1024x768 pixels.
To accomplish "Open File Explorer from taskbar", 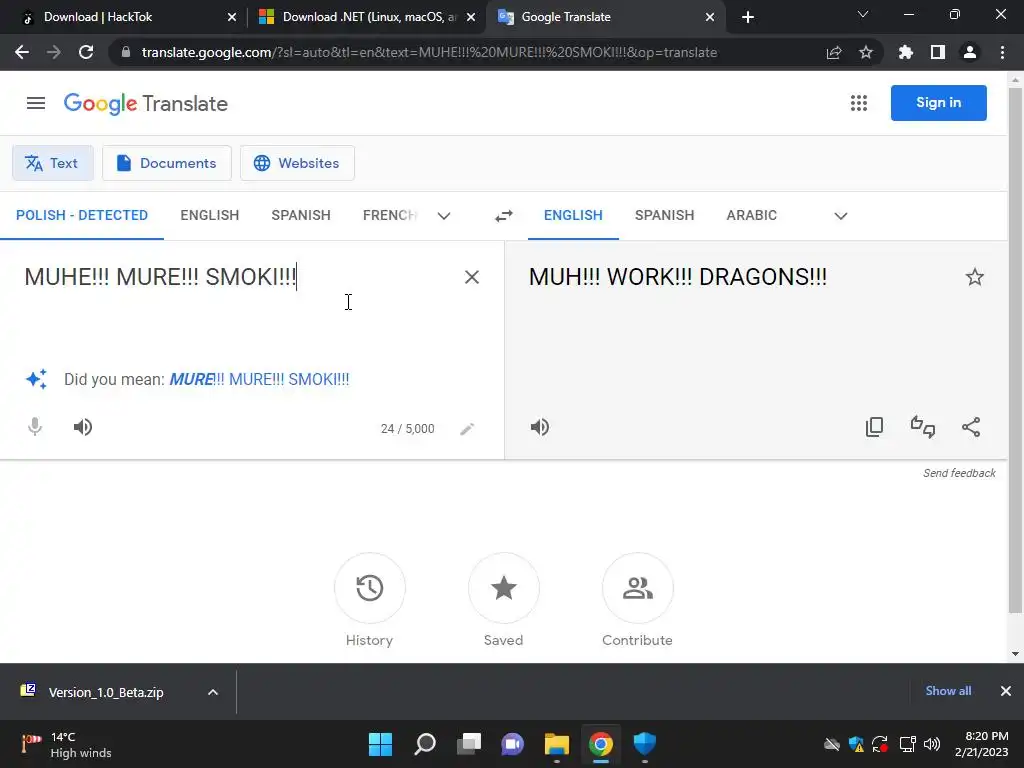I will [x=557, y=744].
